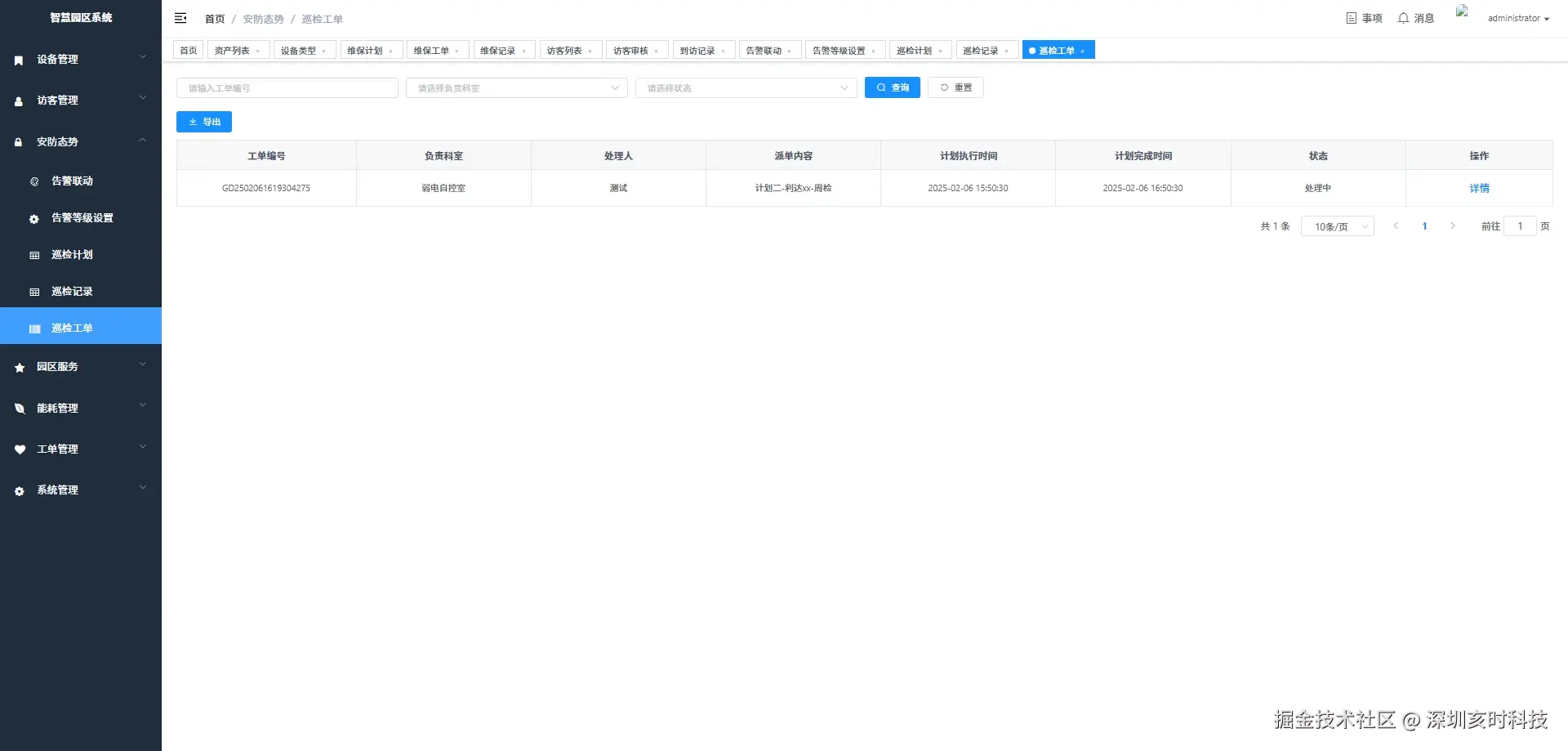Image resolution: width=1568 pixels, height=751 pixels.
Task: Close the 设备类型 tab
Action: (324, 51)
